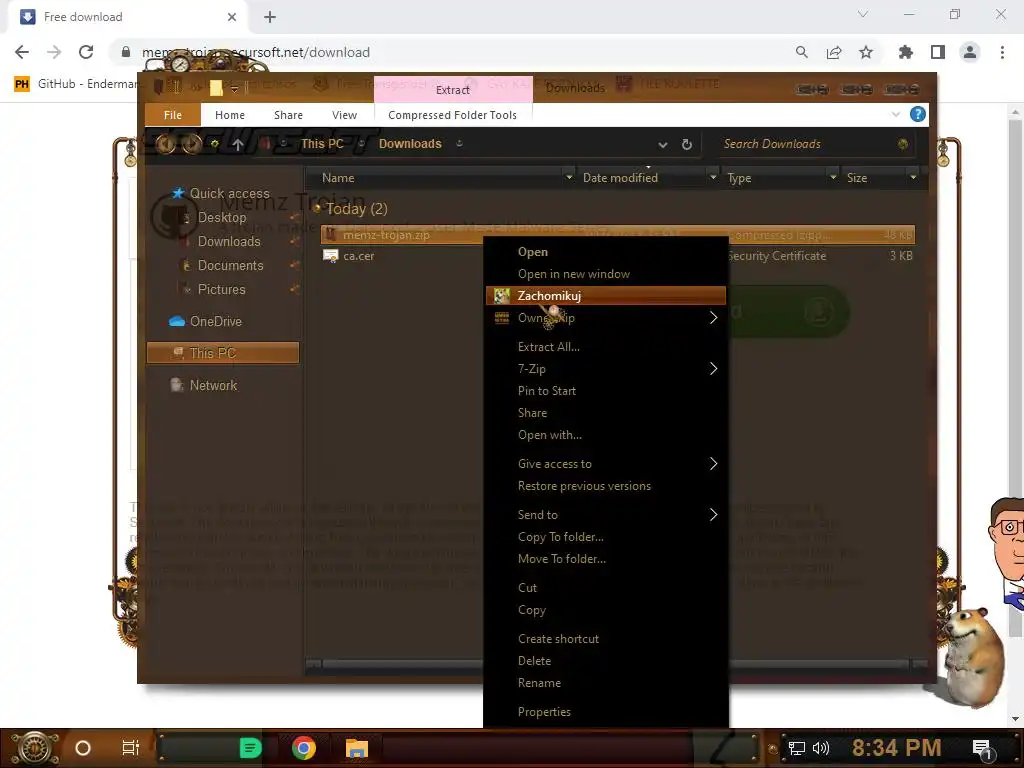Viewport: 1024px width, 768px height.
Task: Switch to the Share ribbon tab
Action: 288,115
